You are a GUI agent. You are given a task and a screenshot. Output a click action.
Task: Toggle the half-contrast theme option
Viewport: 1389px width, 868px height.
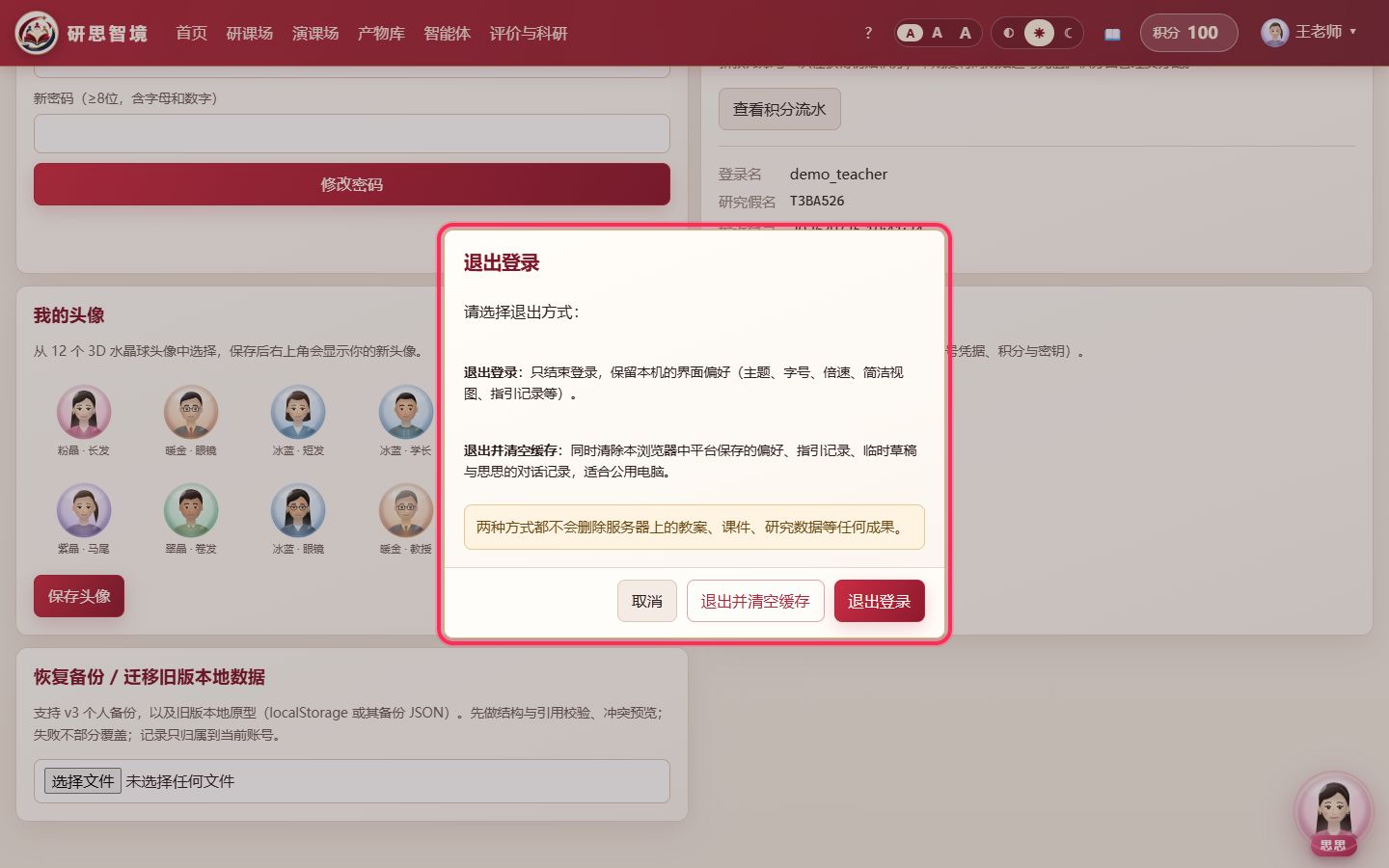1009,33
